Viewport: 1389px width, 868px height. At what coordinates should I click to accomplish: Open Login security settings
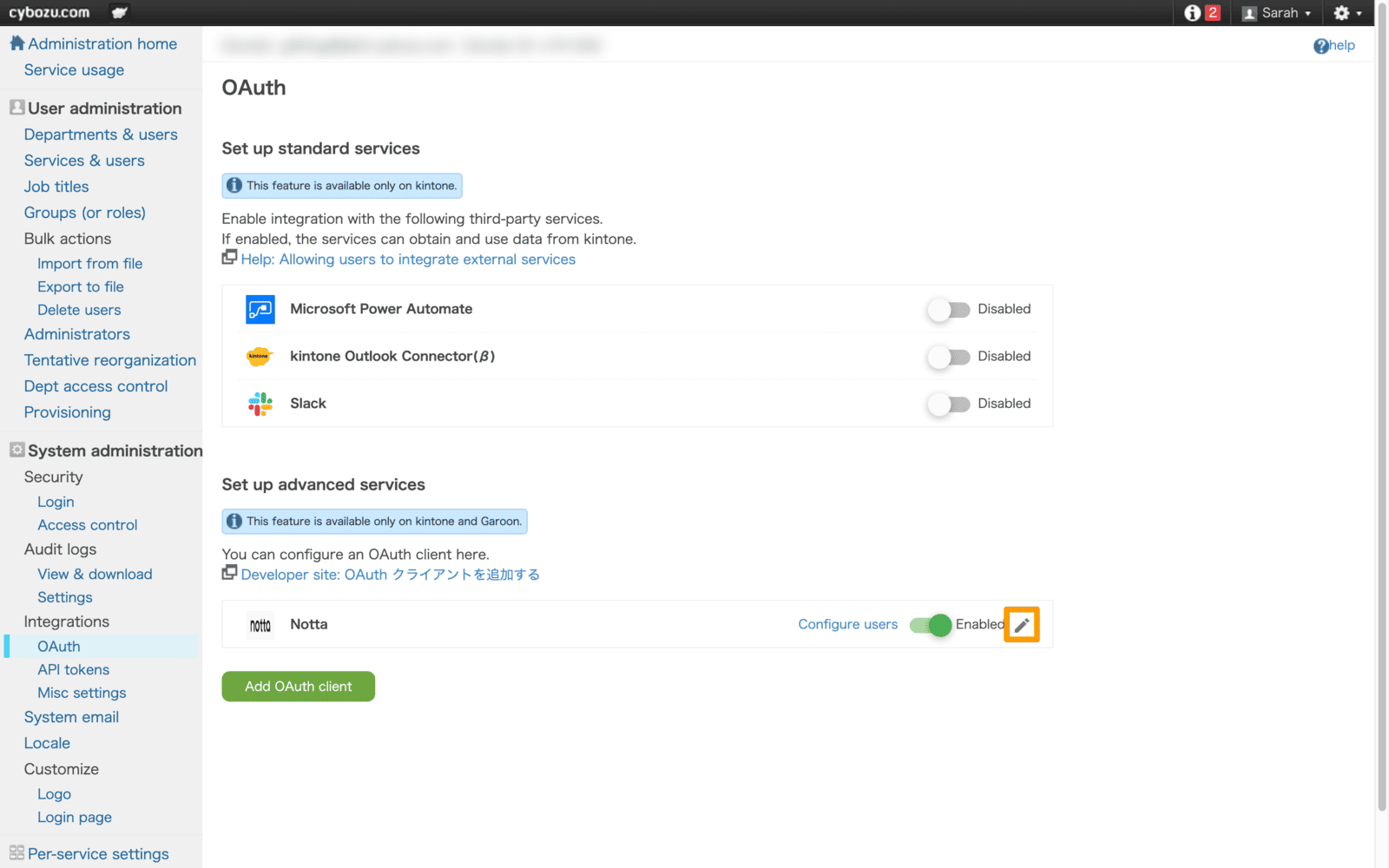click(x=56, y=503)
